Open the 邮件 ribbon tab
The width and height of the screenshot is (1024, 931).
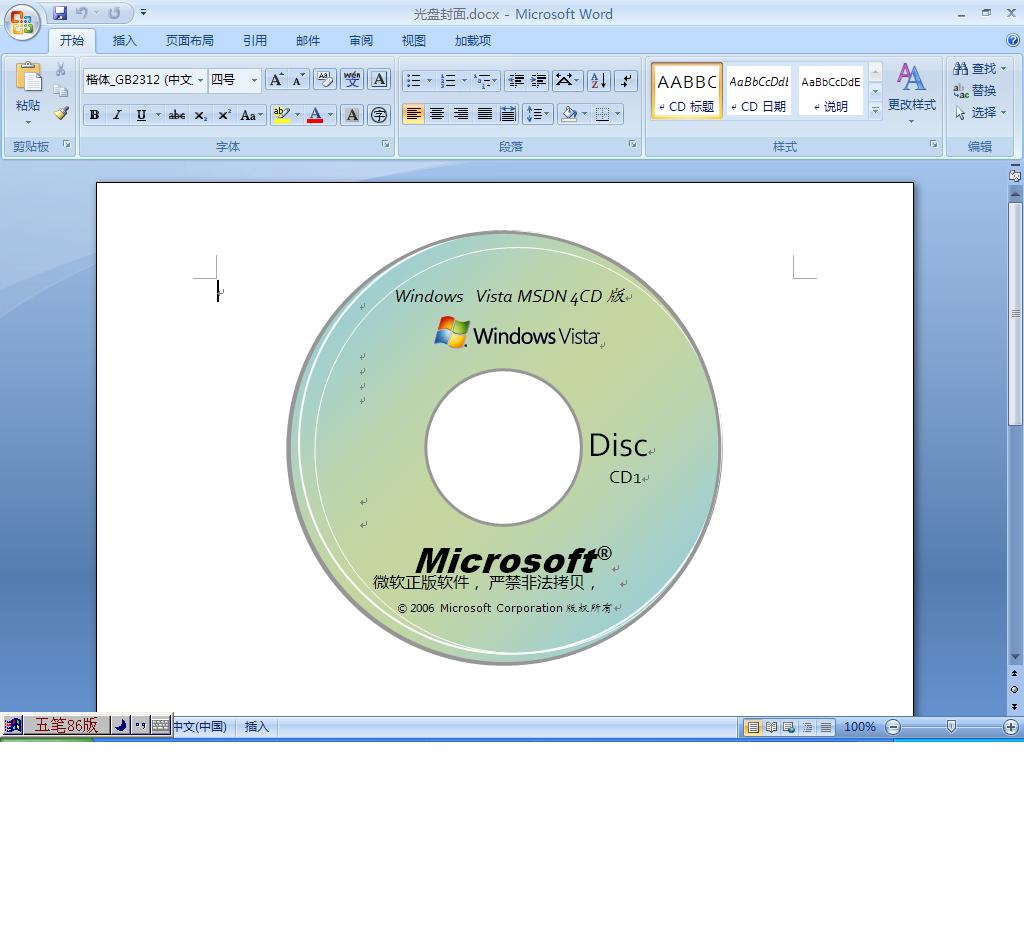pyautogui.click(x=308, y=40)
